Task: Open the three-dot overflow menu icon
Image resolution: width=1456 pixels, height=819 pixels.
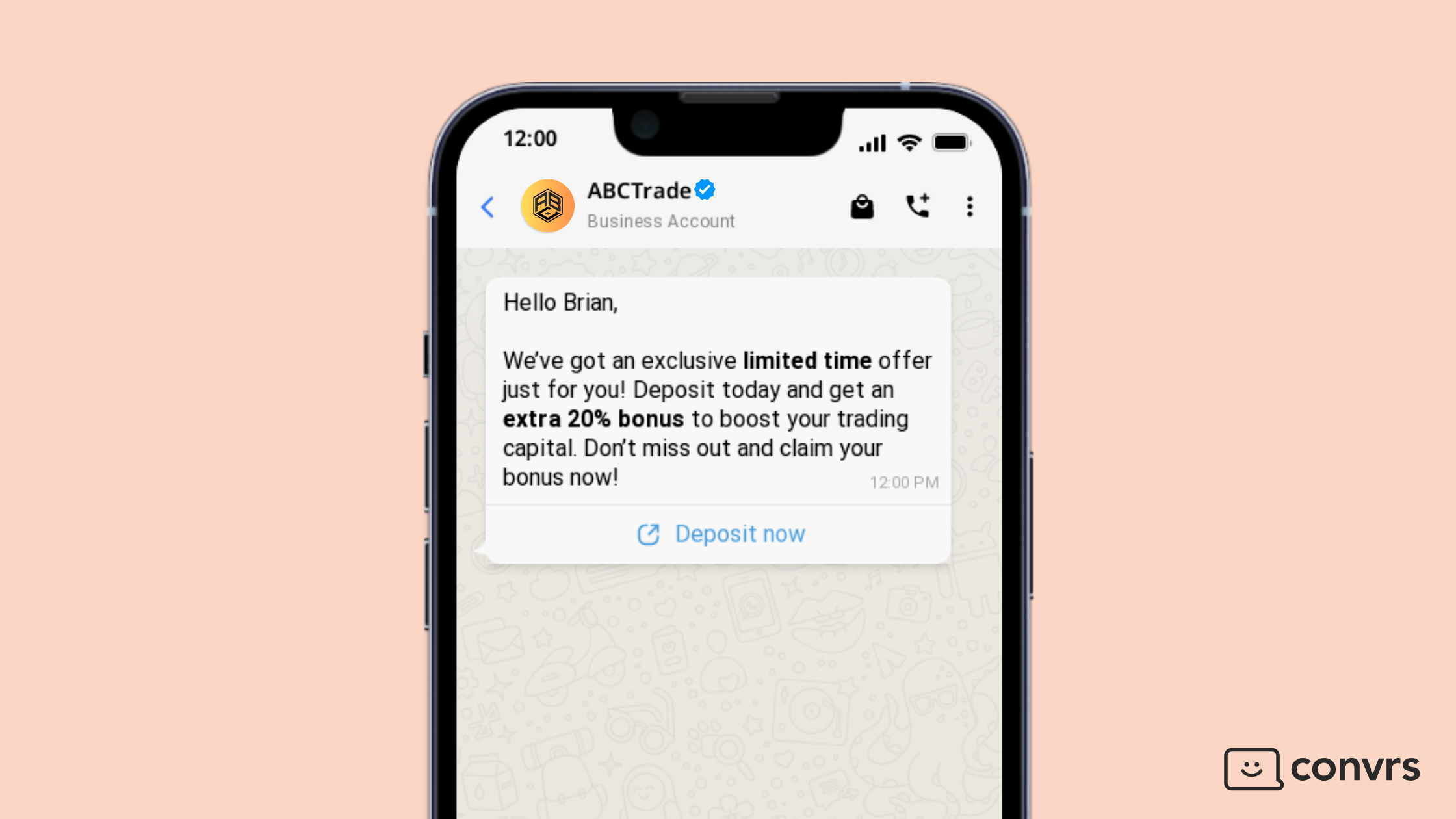Action: pyautogui.click(x=968, y=206)
